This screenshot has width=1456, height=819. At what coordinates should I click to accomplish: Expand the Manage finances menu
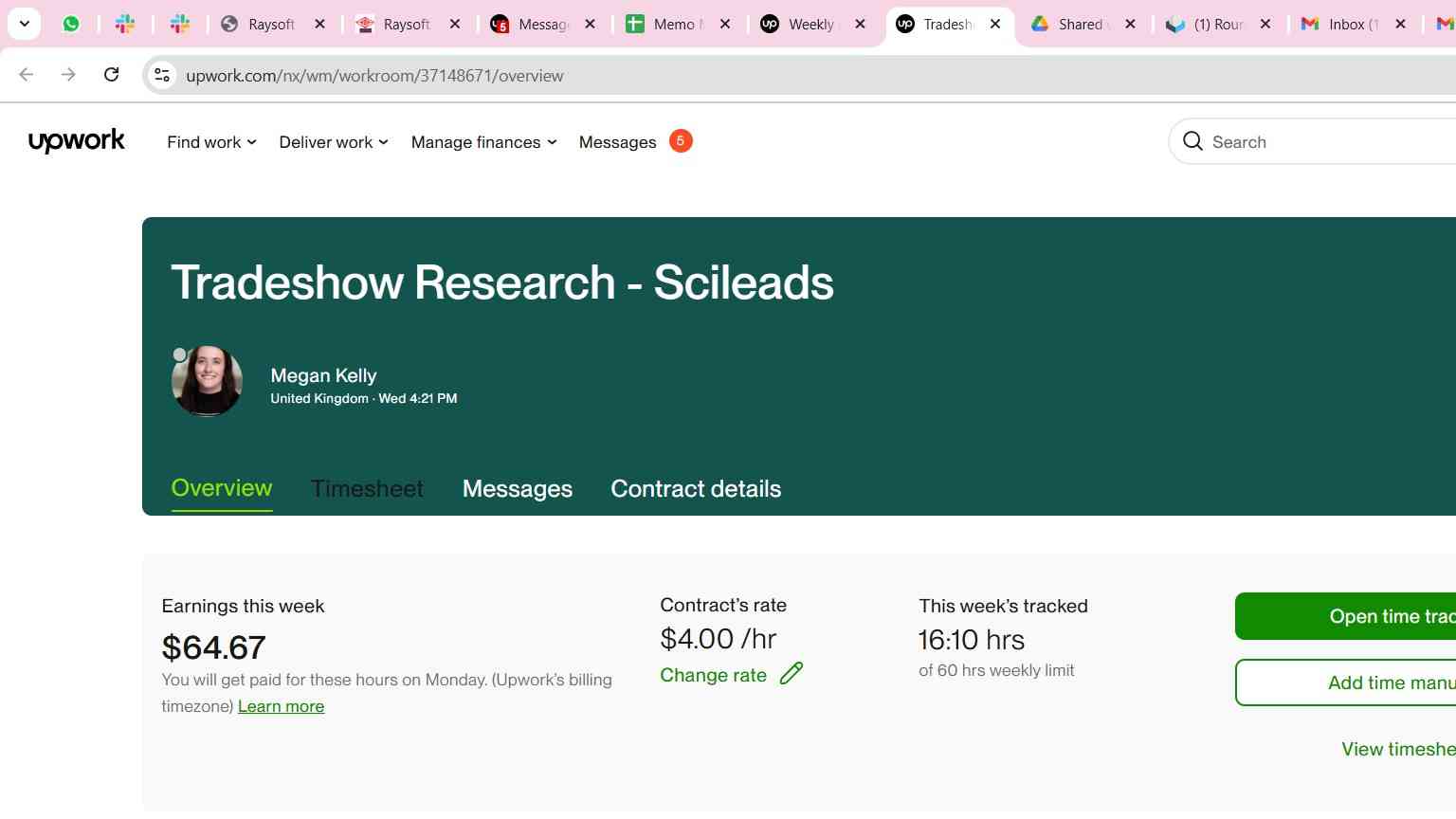point(483,142)
